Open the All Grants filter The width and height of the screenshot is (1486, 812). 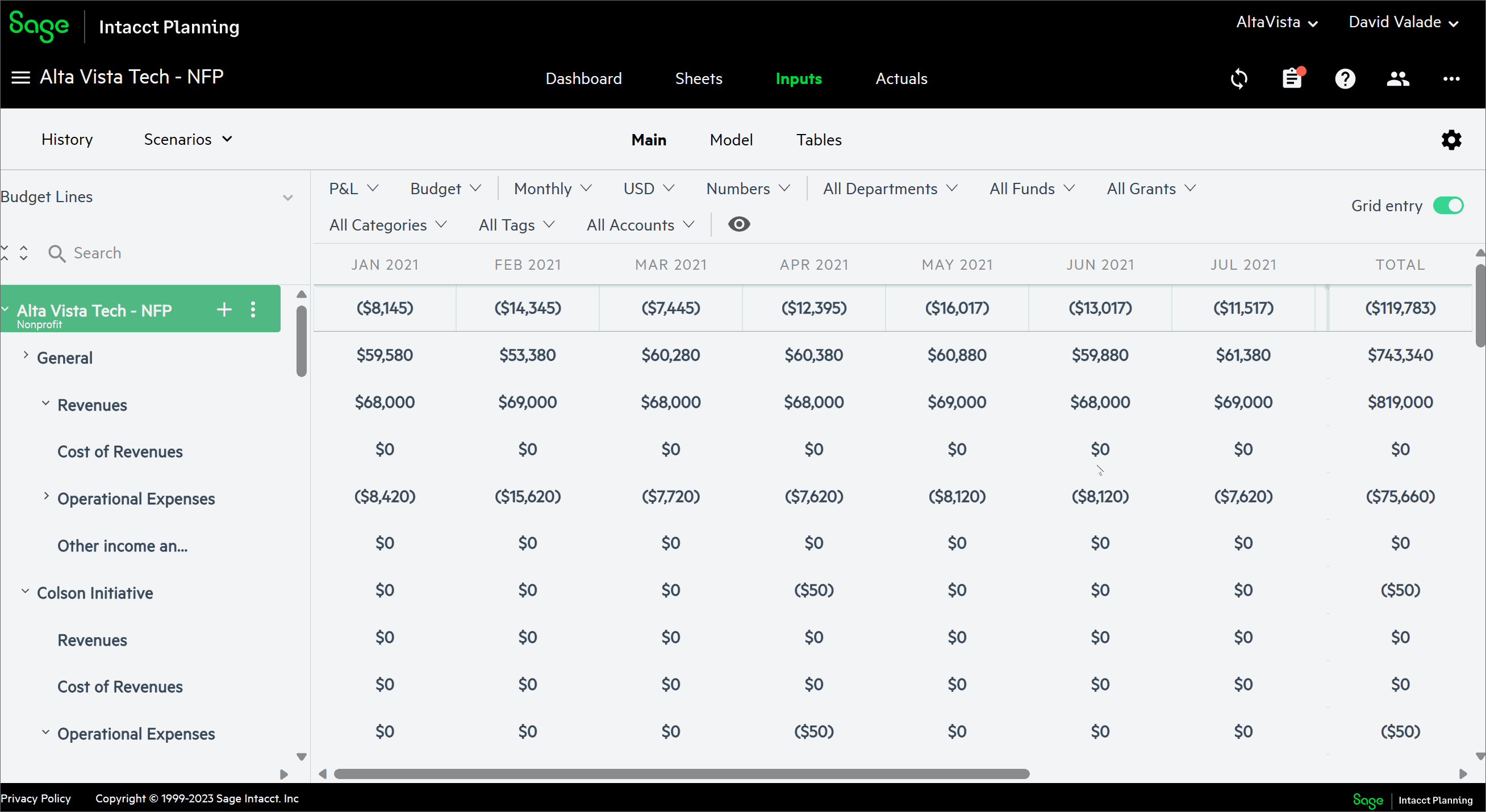(x=1151, y=189)
